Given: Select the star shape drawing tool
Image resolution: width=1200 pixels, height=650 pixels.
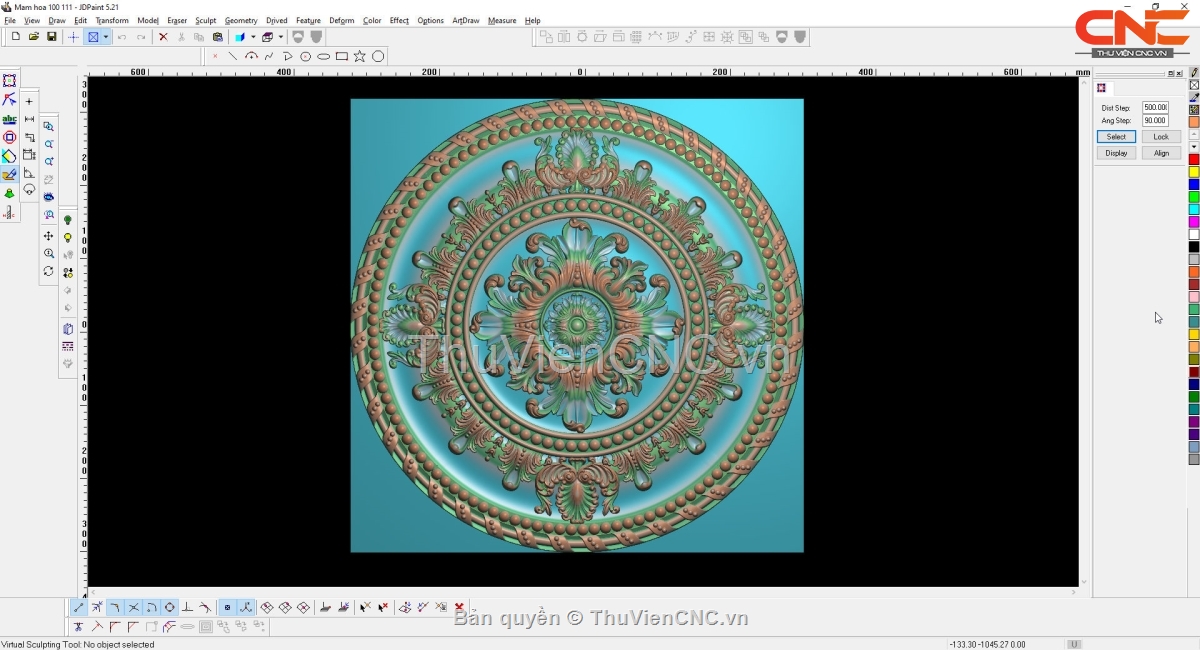Looking at the screenshot, I should [360, 57].
